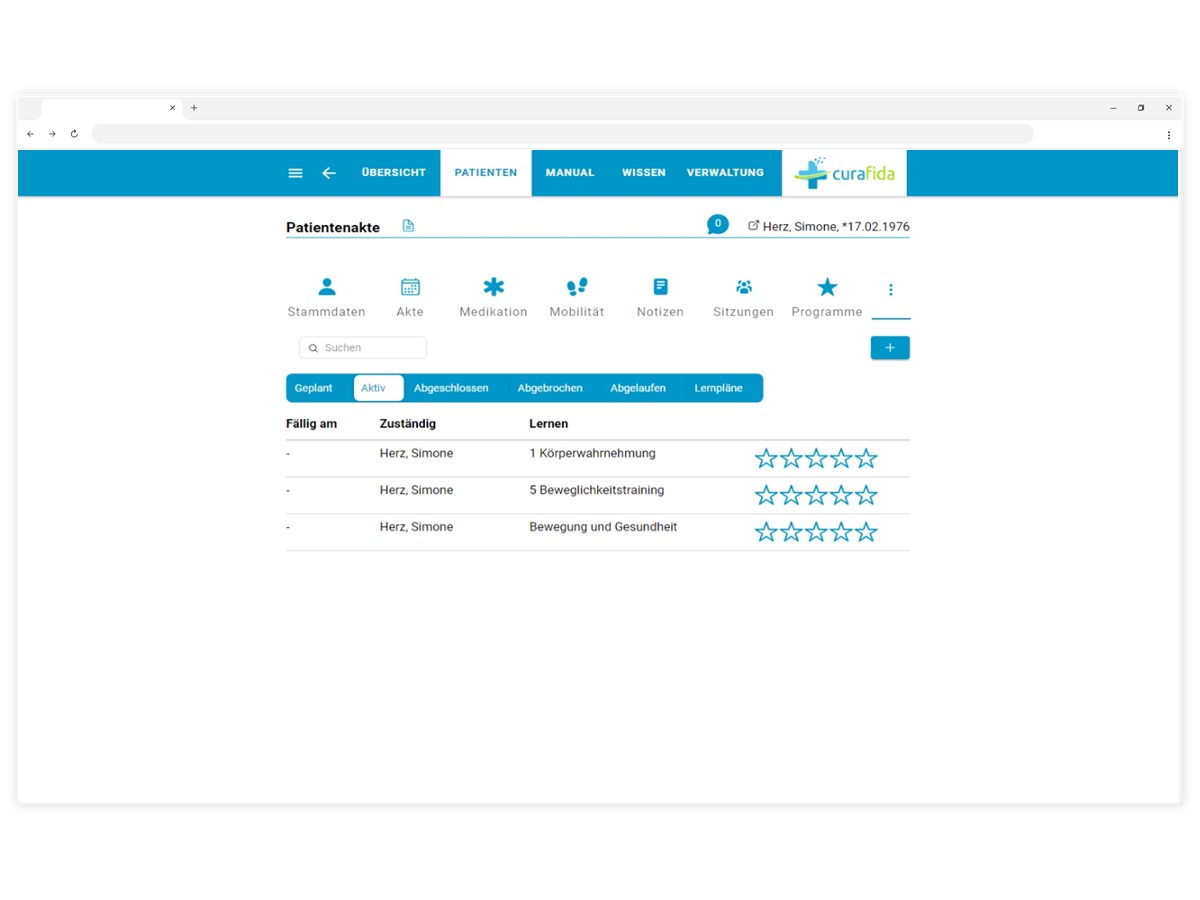Screen dimensions: 1200x900
Task: Rate 5 Beweglichkeitstraining with five stars
Action: tap(866, 495)
